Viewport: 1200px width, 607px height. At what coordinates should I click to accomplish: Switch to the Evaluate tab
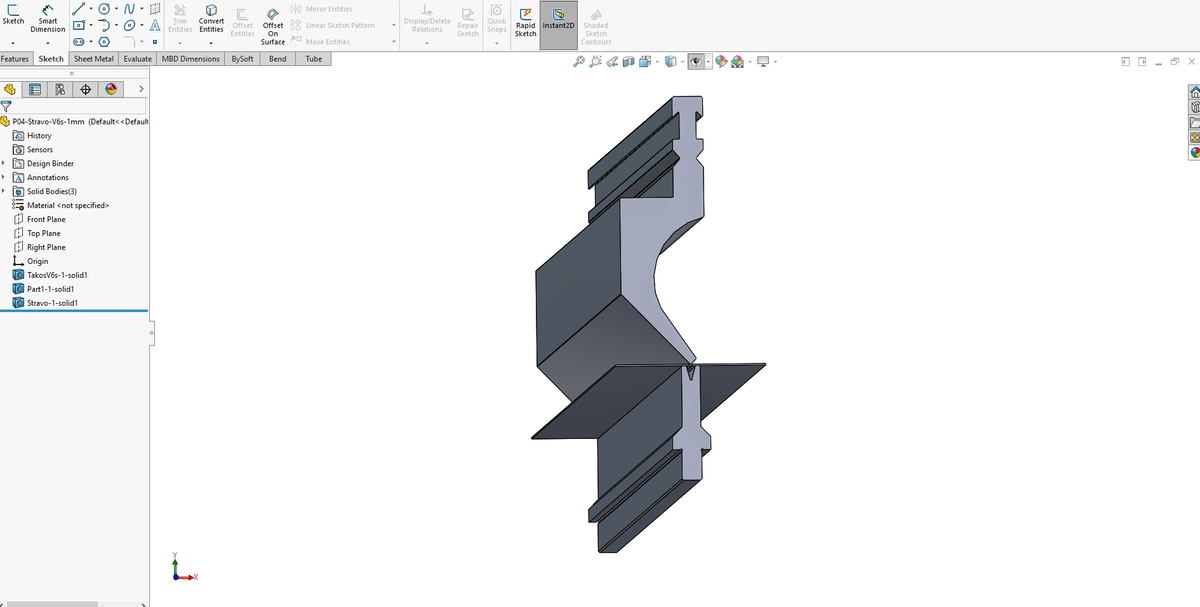point(138,59)
